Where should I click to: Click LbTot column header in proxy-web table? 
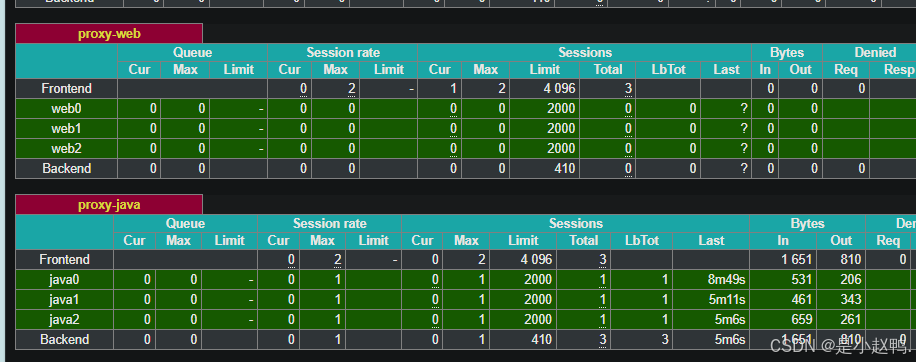click(668, 69)
